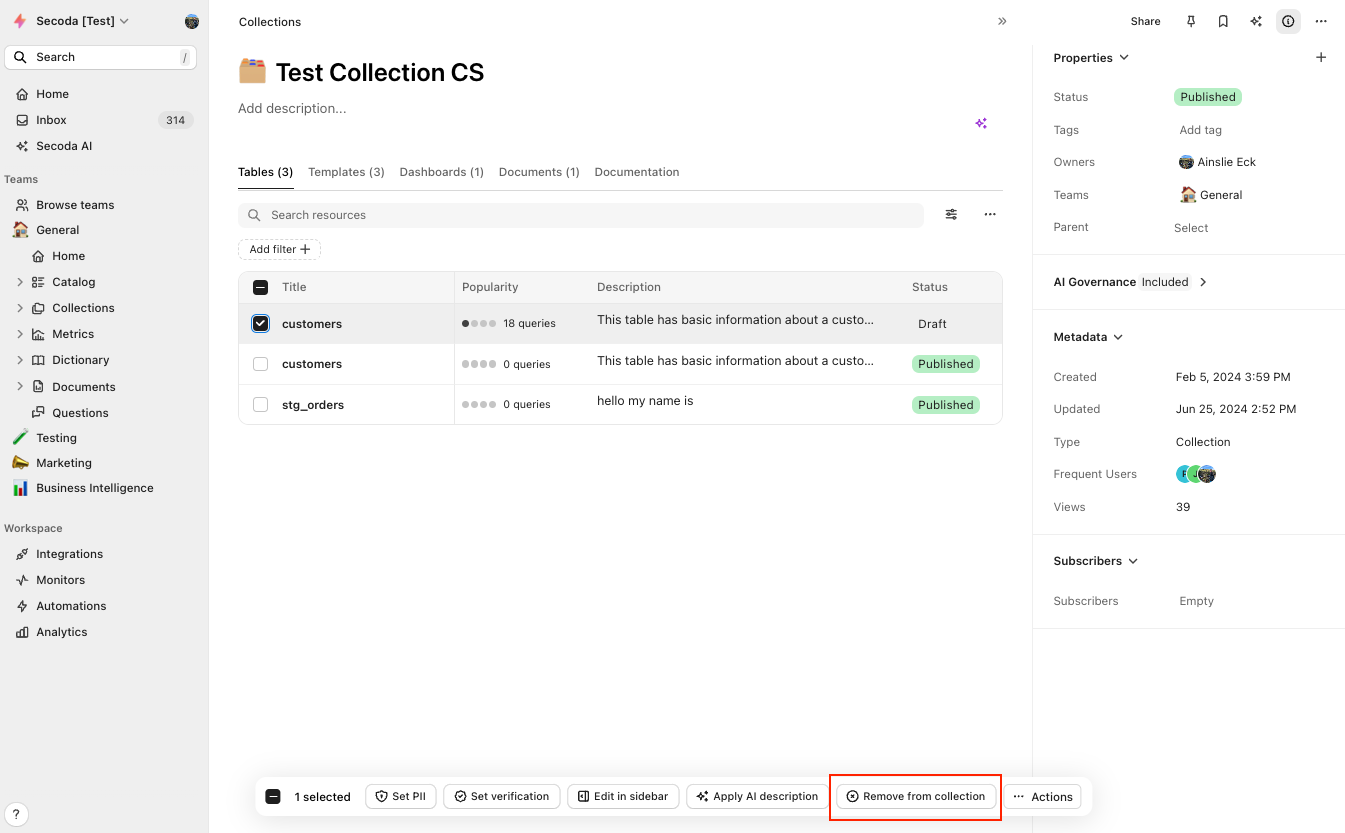Image resolution: width=1345 pixels, height=833 pixels.
Task: Check the stg_orders row checkbox
Action: 260,405
